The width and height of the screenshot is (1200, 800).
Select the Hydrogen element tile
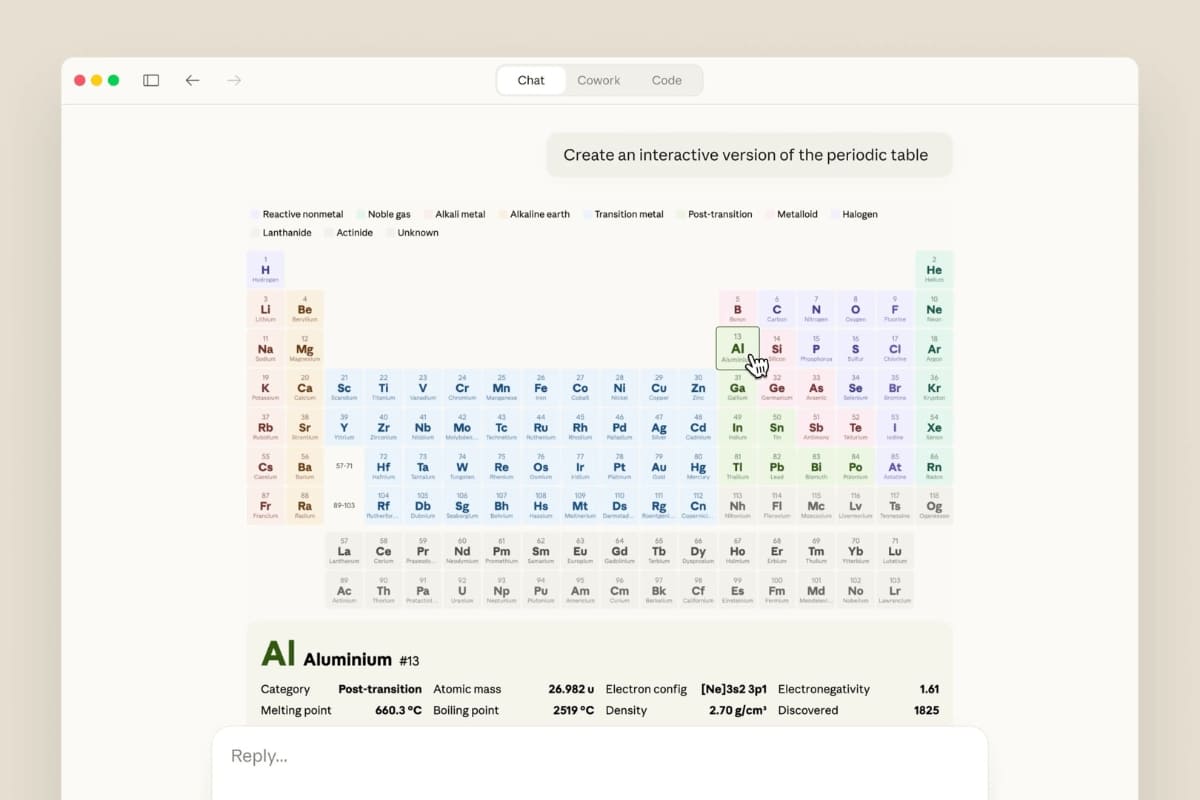pos(265,270)
